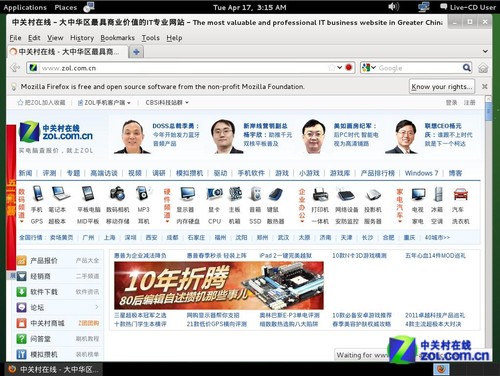Close the Mozilla Firefox notification bar
The width and height of the screenshot is (500, 376).
point(485,87)
